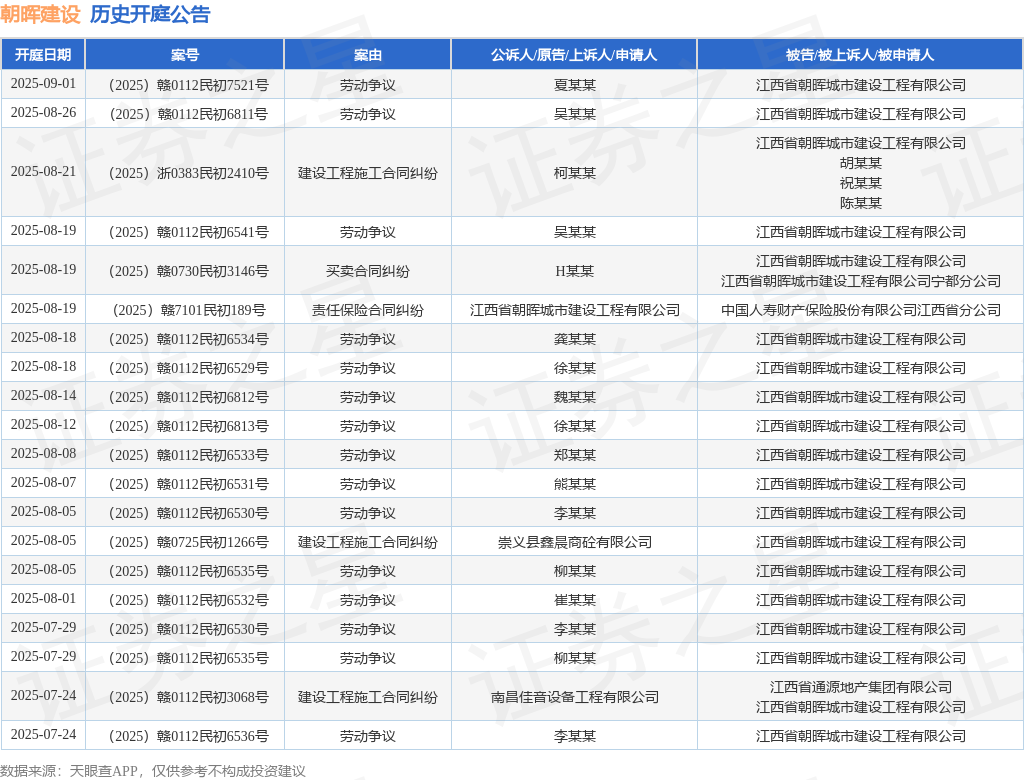The height and width of the screenshot is (780, 1024).
Task: Click case number (2025)赣0112民初6541号
Action: coord(188,232)
